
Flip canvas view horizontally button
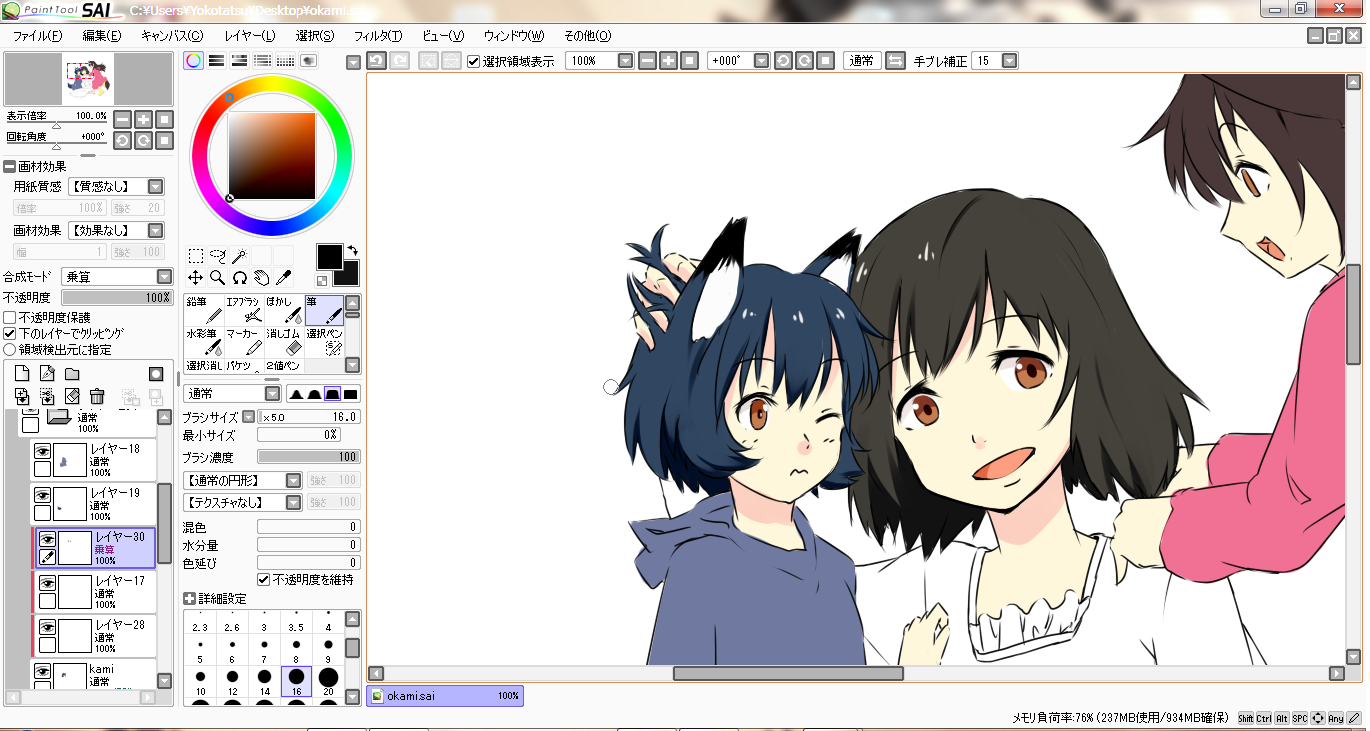point(895,61)
